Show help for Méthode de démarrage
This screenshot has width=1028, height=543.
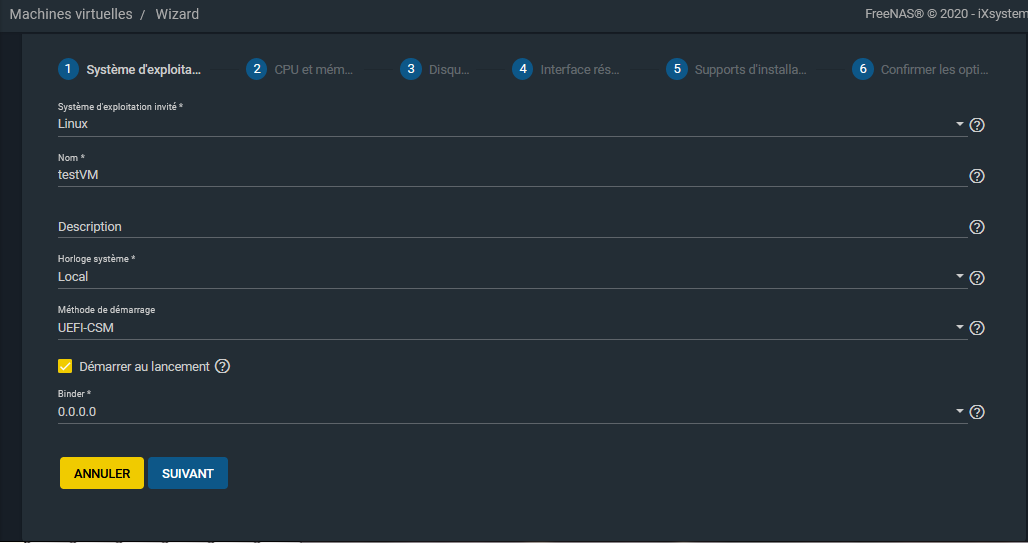977,328
